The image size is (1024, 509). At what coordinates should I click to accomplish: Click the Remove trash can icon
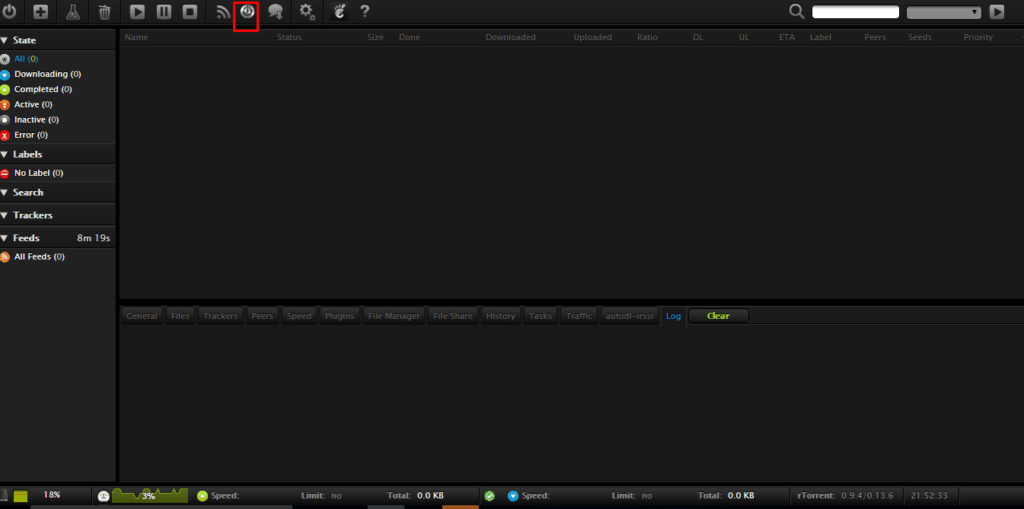tap(104, 12)
